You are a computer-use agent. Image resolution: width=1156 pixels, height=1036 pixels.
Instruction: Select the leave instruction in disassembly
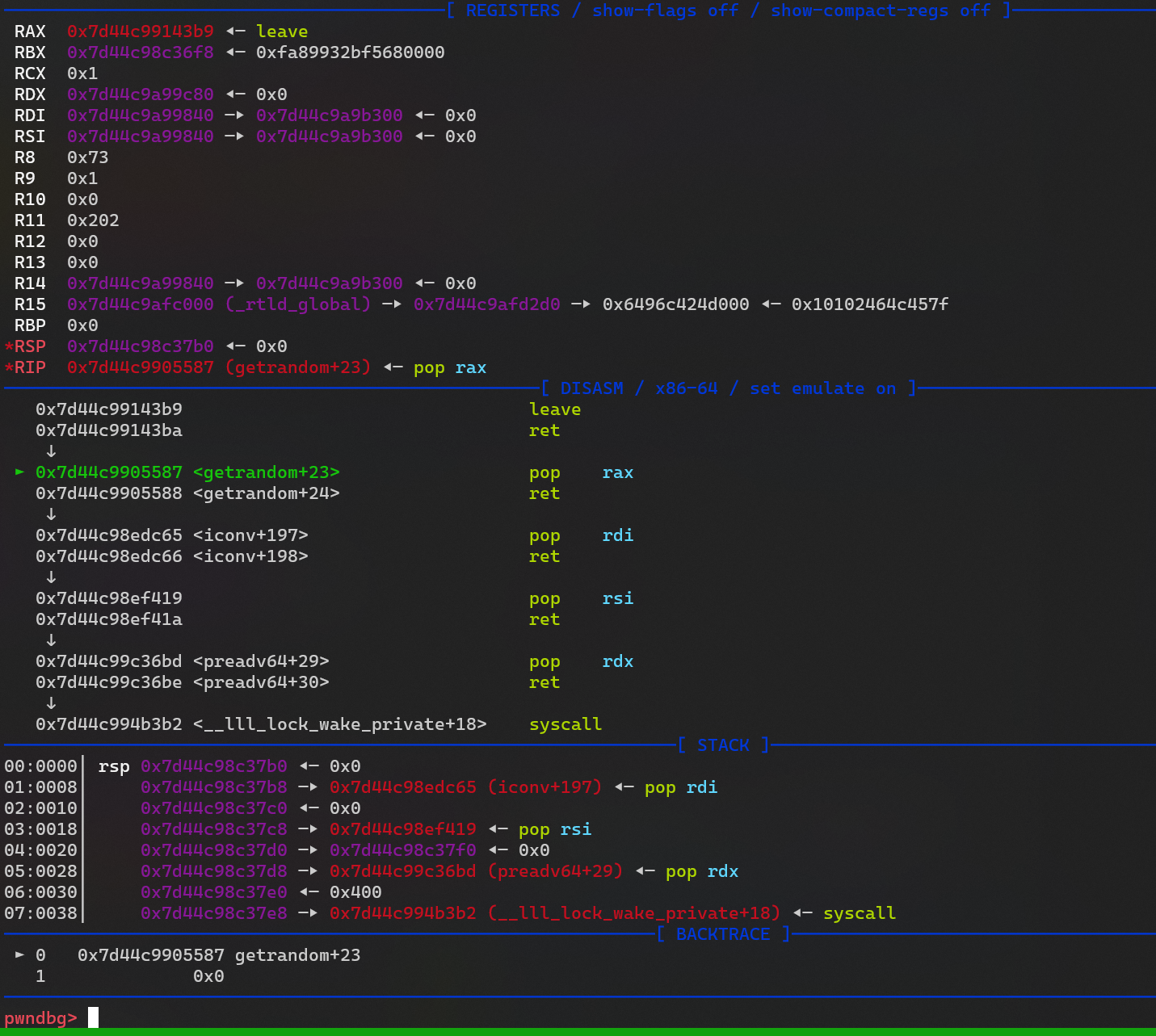coord(555,409)
